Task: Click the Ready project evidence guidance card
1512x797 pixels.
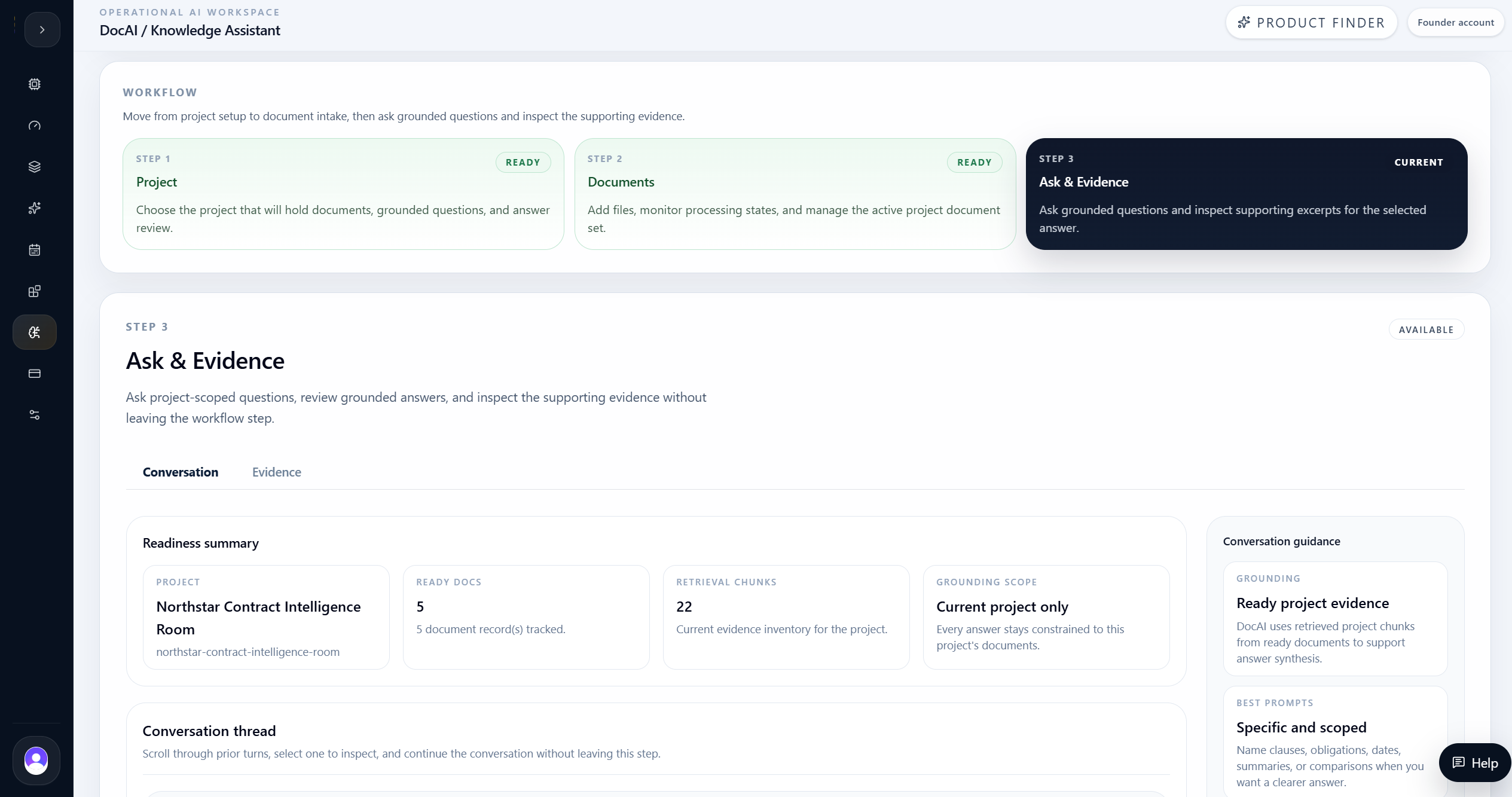Action: (x=1335, y=619)
